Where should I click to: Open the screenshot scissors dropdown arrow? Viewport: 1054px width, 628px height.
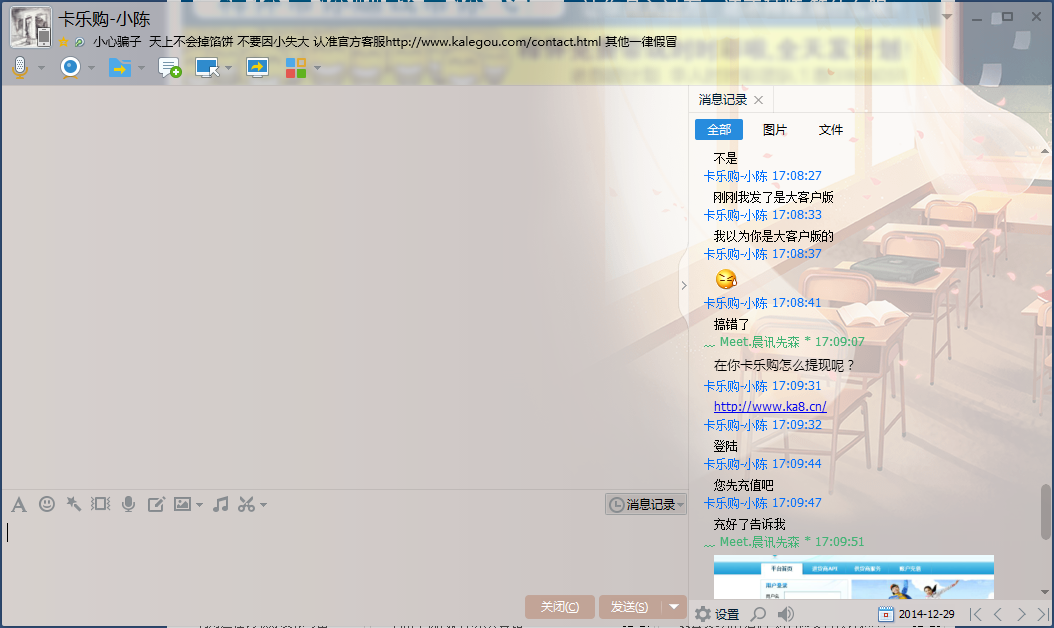(264, 505)
